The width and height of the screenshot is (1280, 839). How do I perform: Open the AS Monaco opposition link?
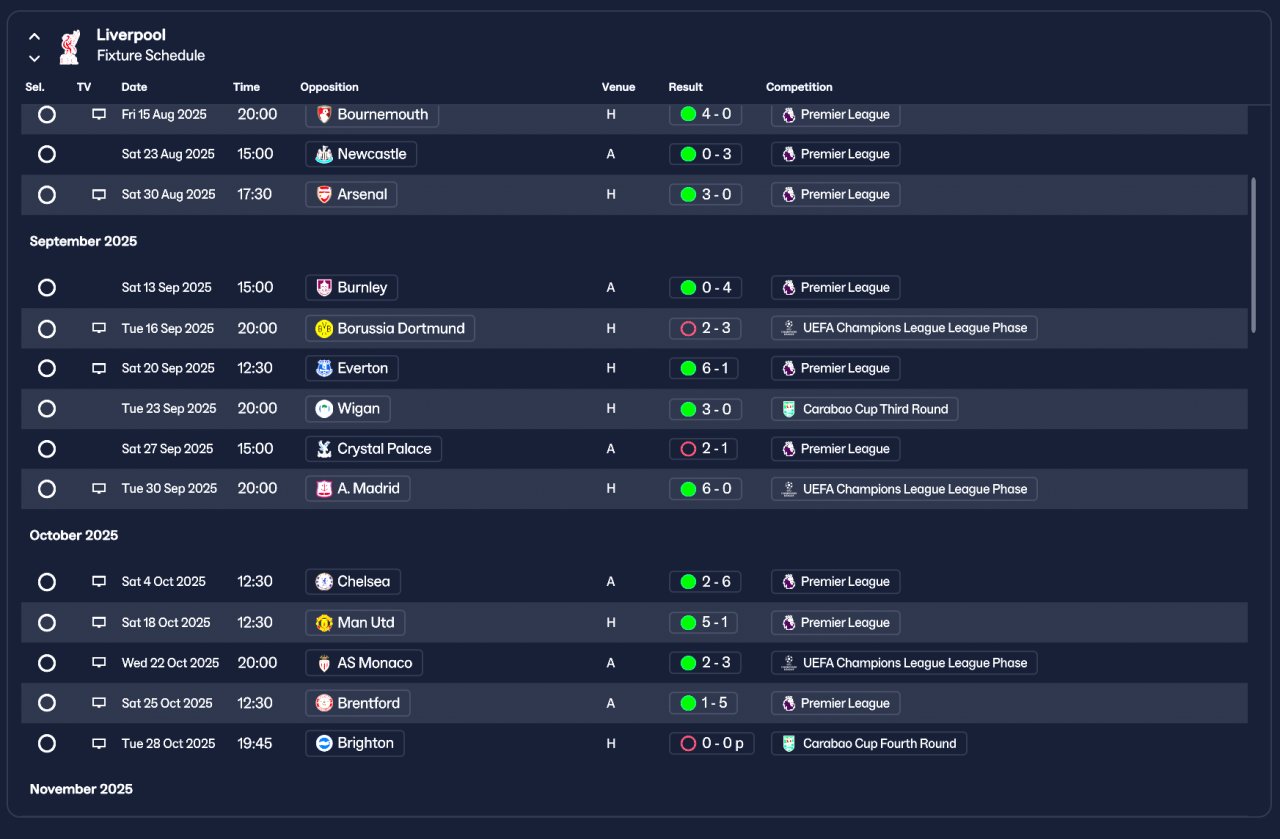tap(364, 663)
